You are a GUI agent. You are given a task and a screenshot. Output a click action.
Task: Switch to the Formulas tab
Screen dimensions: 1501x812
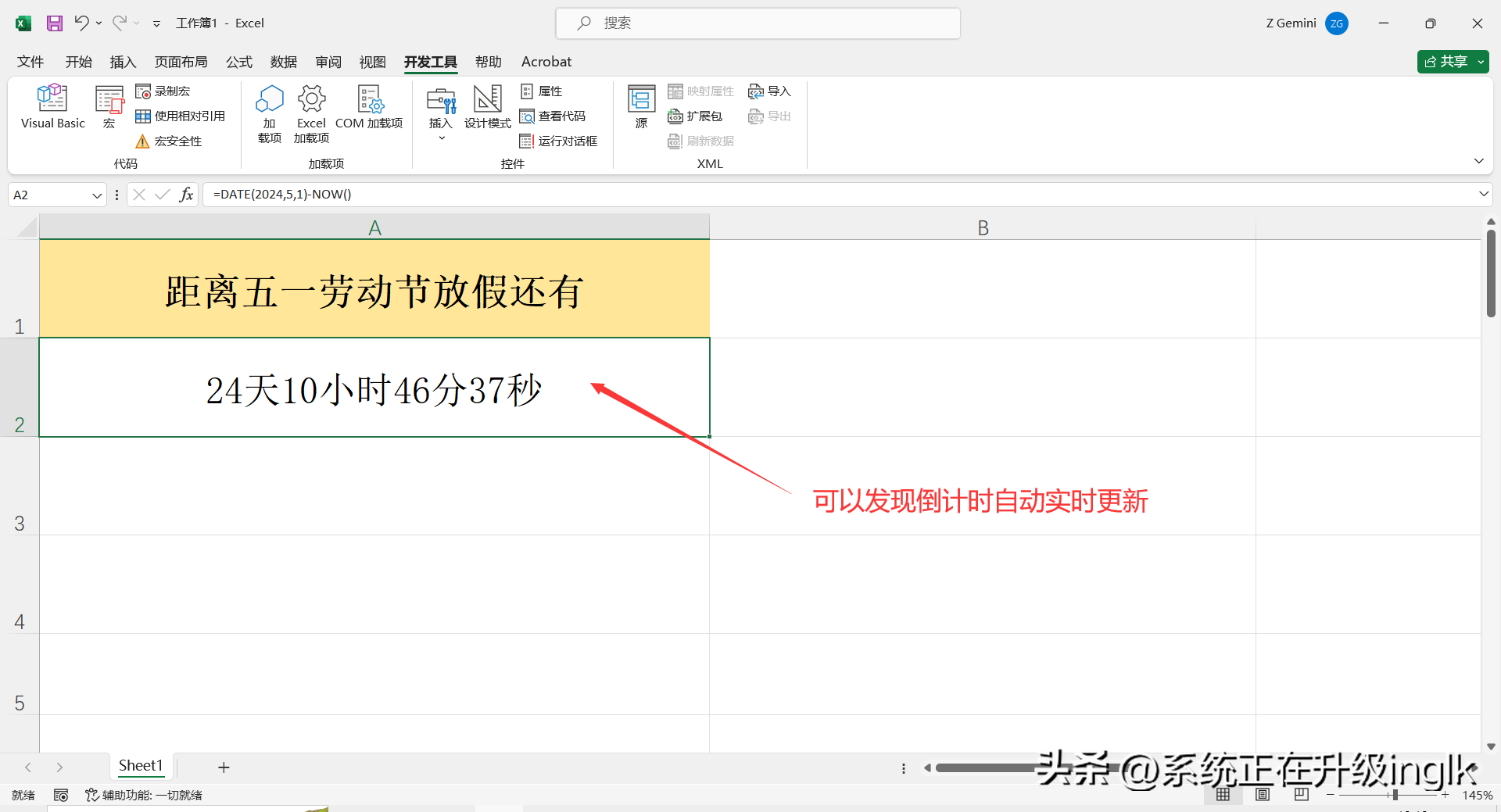[239, 62]
